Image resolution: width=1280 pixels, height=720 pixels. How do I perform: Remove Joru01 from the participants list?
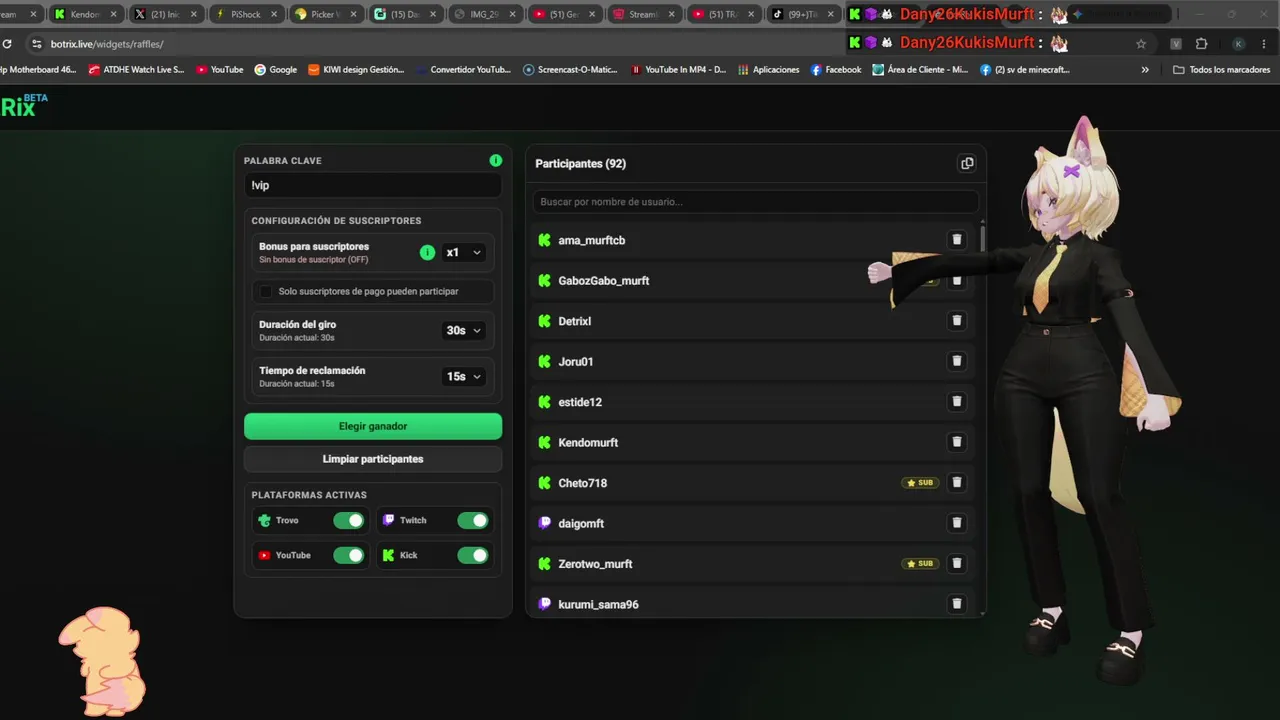coord(956,361)
